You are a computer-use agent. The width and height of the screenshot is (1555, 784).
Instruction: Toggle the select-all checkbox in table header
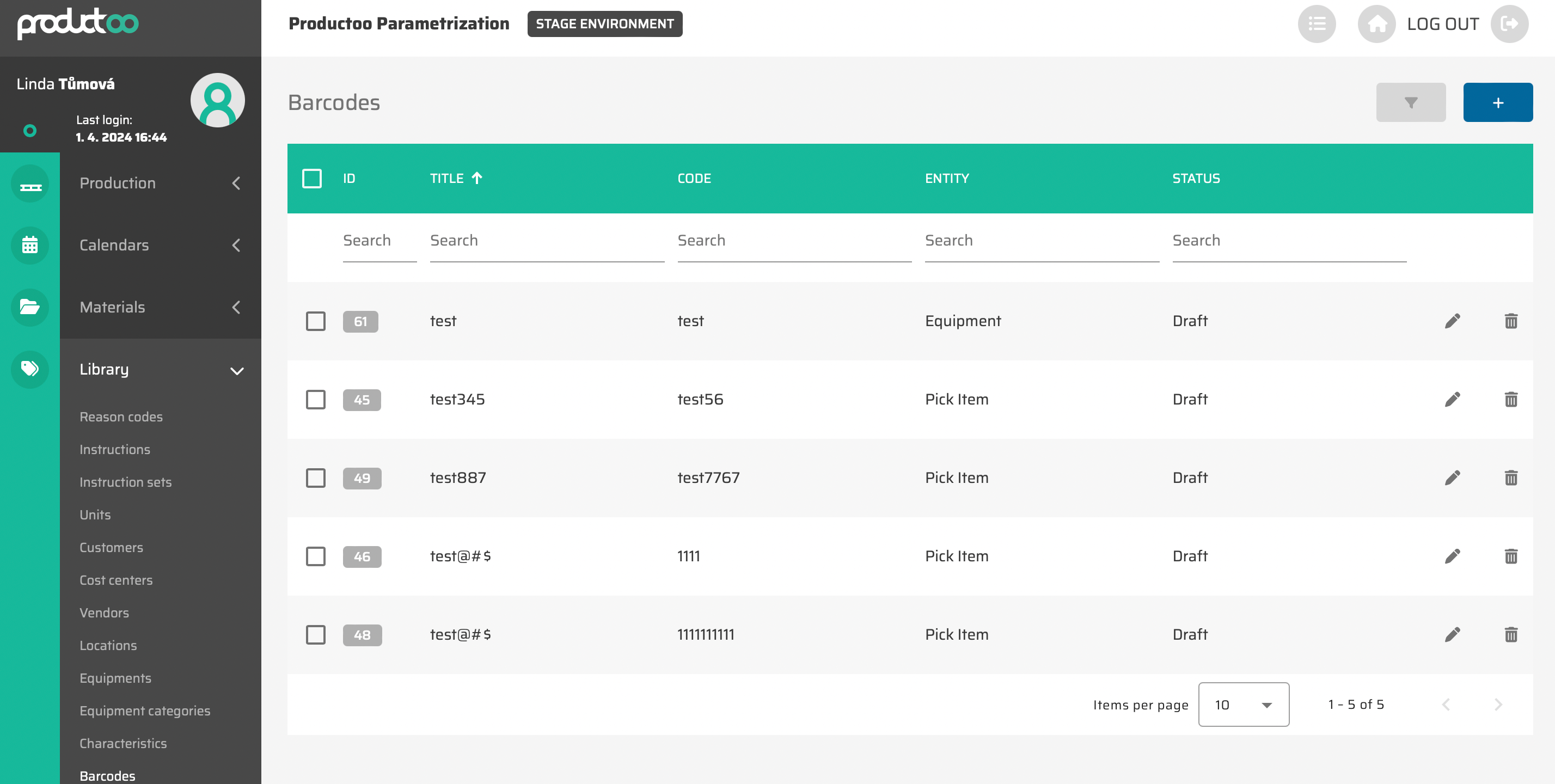point(311,179)
